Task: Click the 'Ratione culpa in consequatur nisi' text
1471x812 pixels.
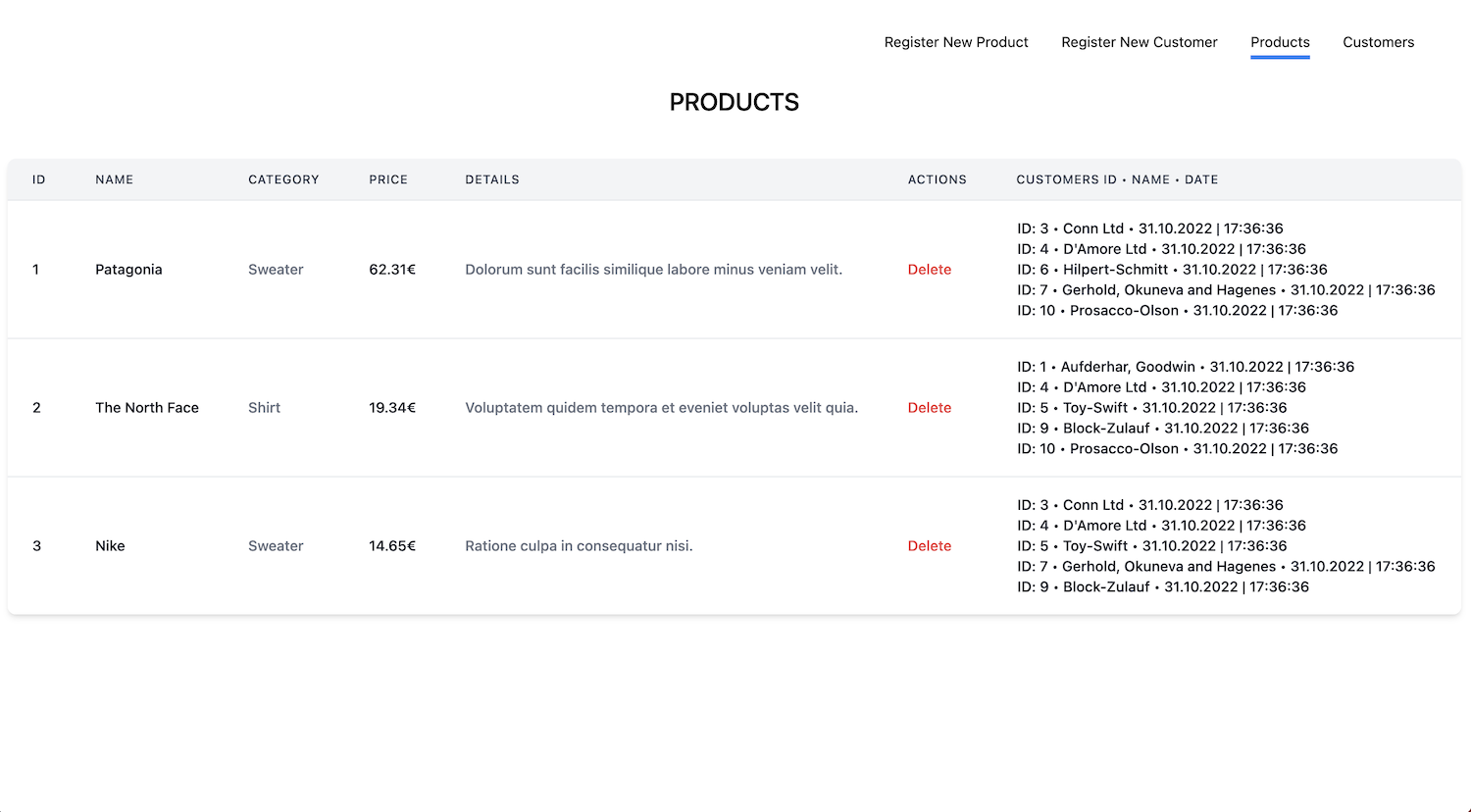Action: 579,546
